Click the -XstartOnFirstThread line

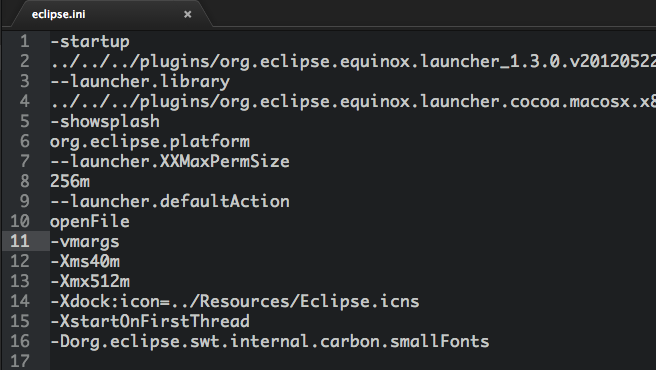[150, 321]
